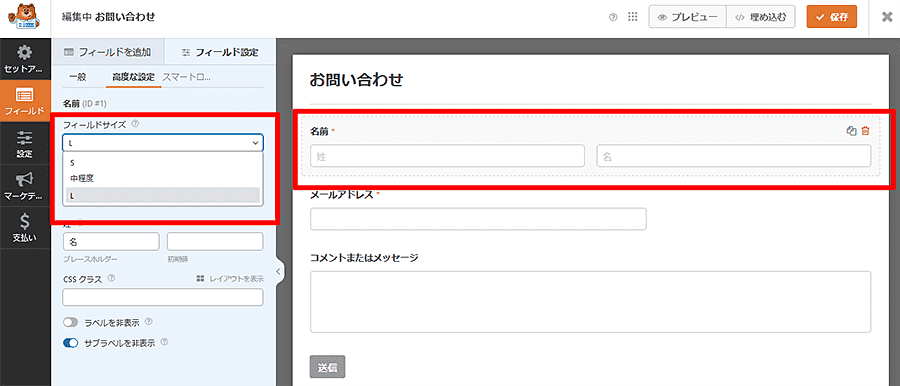
Task: Select option 中程度 in Field Size list
Action: pyautogui.click(x=163, y=179)
